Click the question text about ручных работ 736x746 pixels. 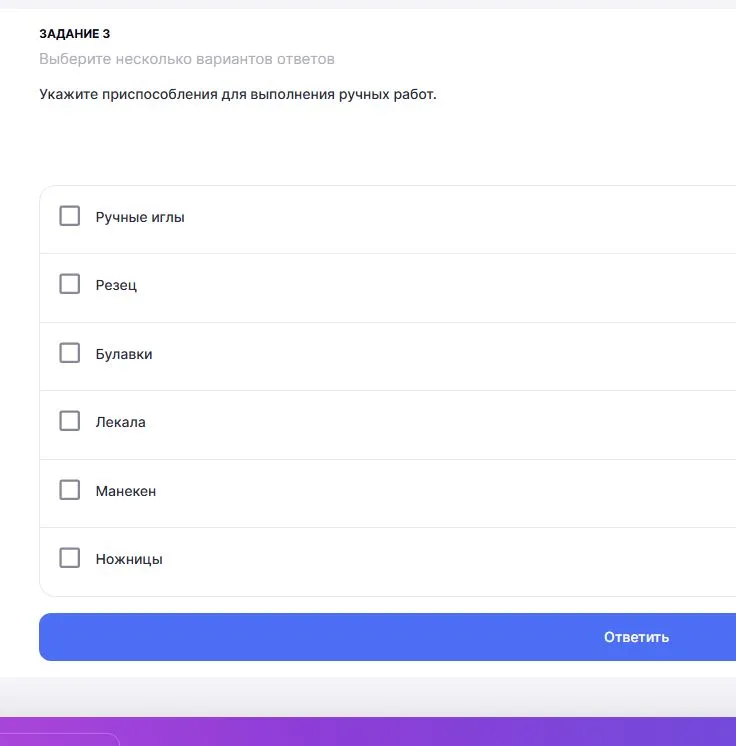pos(238,95)
